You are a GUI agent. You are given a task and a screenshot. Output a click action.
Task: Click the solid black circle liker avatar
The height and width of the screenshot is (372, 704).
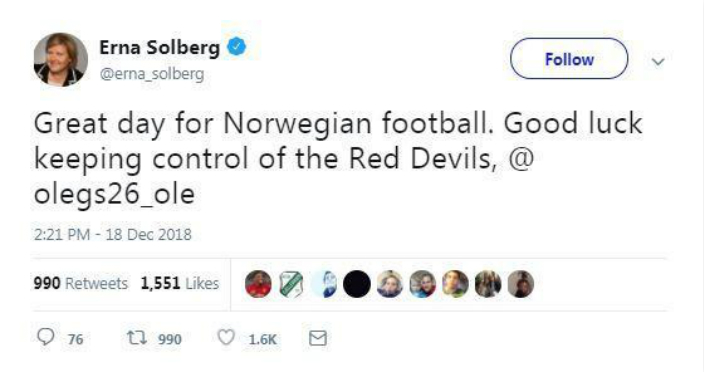(x=357, y=284)
